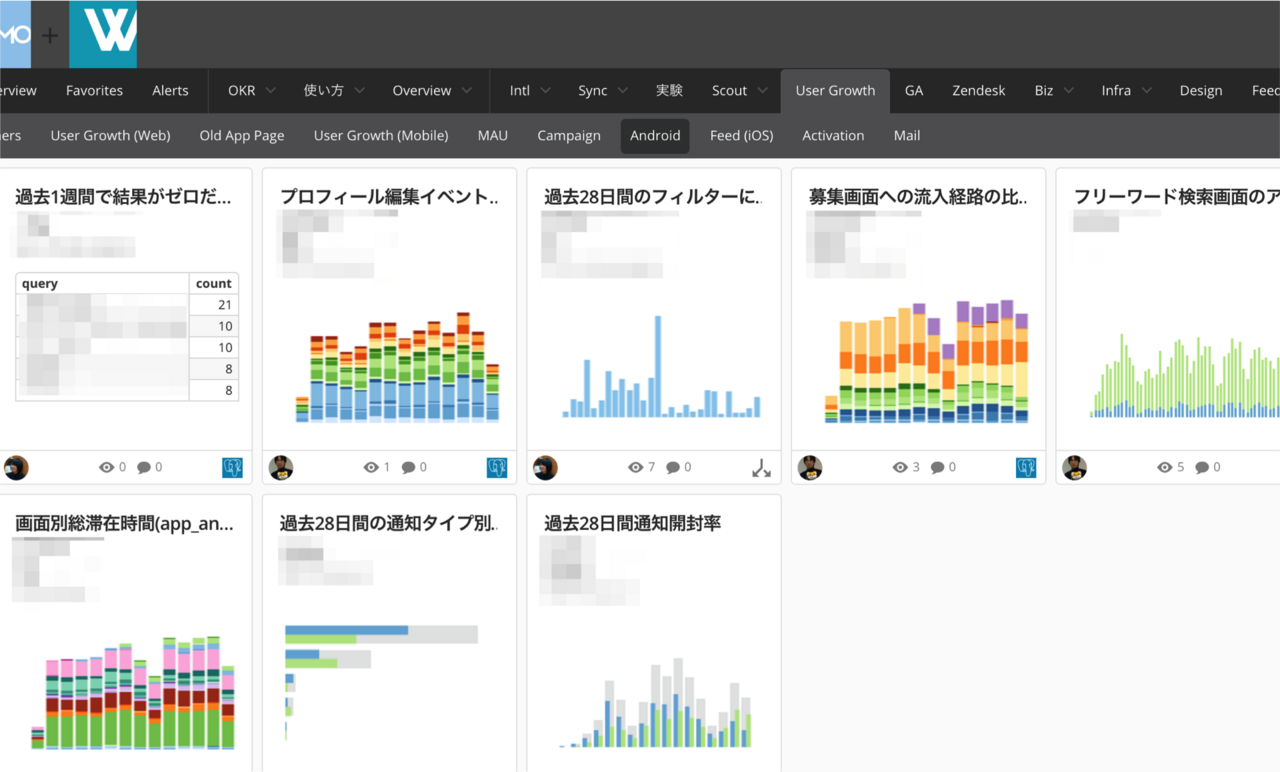The image size is (1280, 772).
Task: Open the 過去28日間通知開封率 card title
Action: point(632,523)
